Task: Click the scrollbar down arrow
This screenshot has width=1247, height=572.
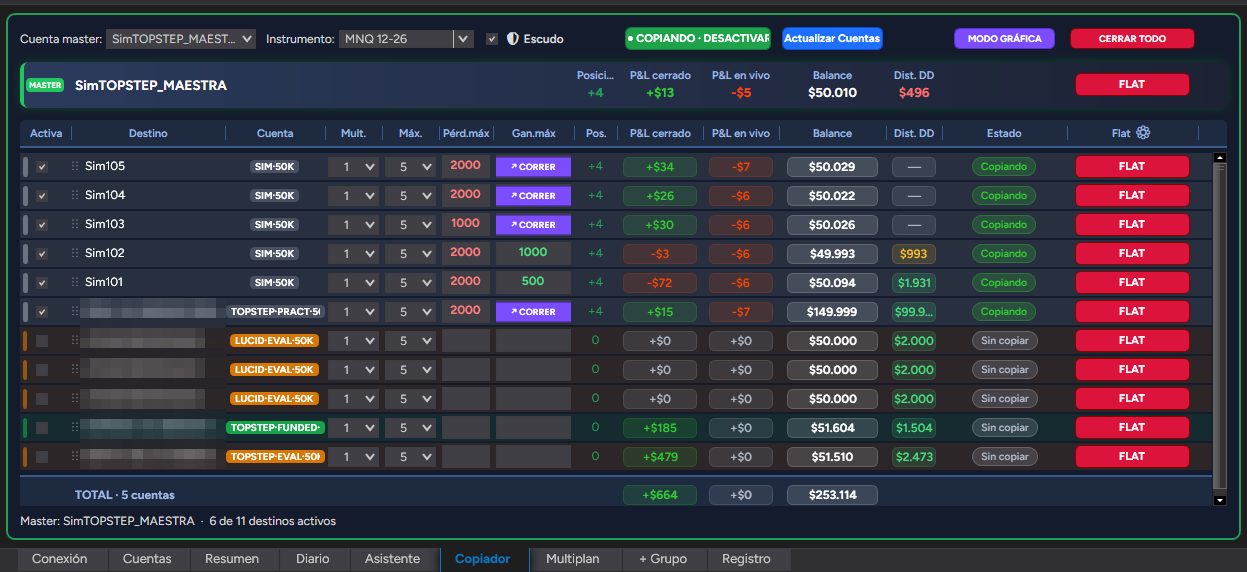Action: pos(1219,499)
